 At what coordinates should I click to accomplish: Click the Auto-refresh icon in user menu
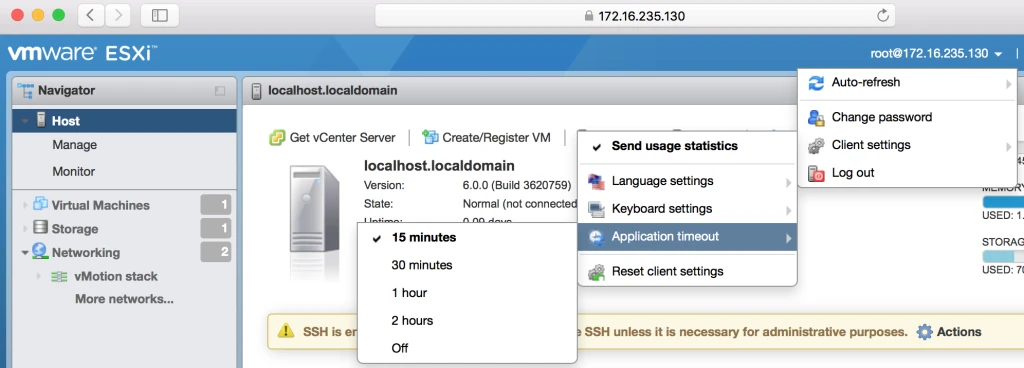pos(816,83)
